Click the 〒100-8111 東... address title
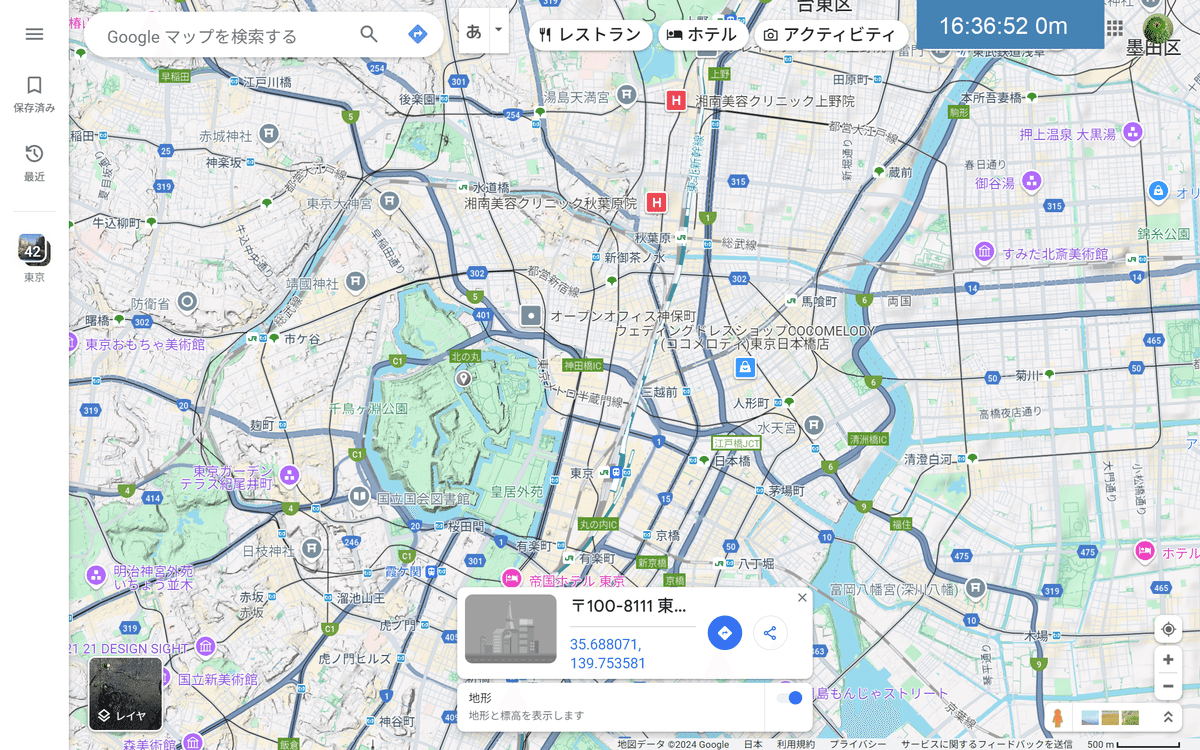The height and width of the screenshot is (750, 1200). click(629, 606)
